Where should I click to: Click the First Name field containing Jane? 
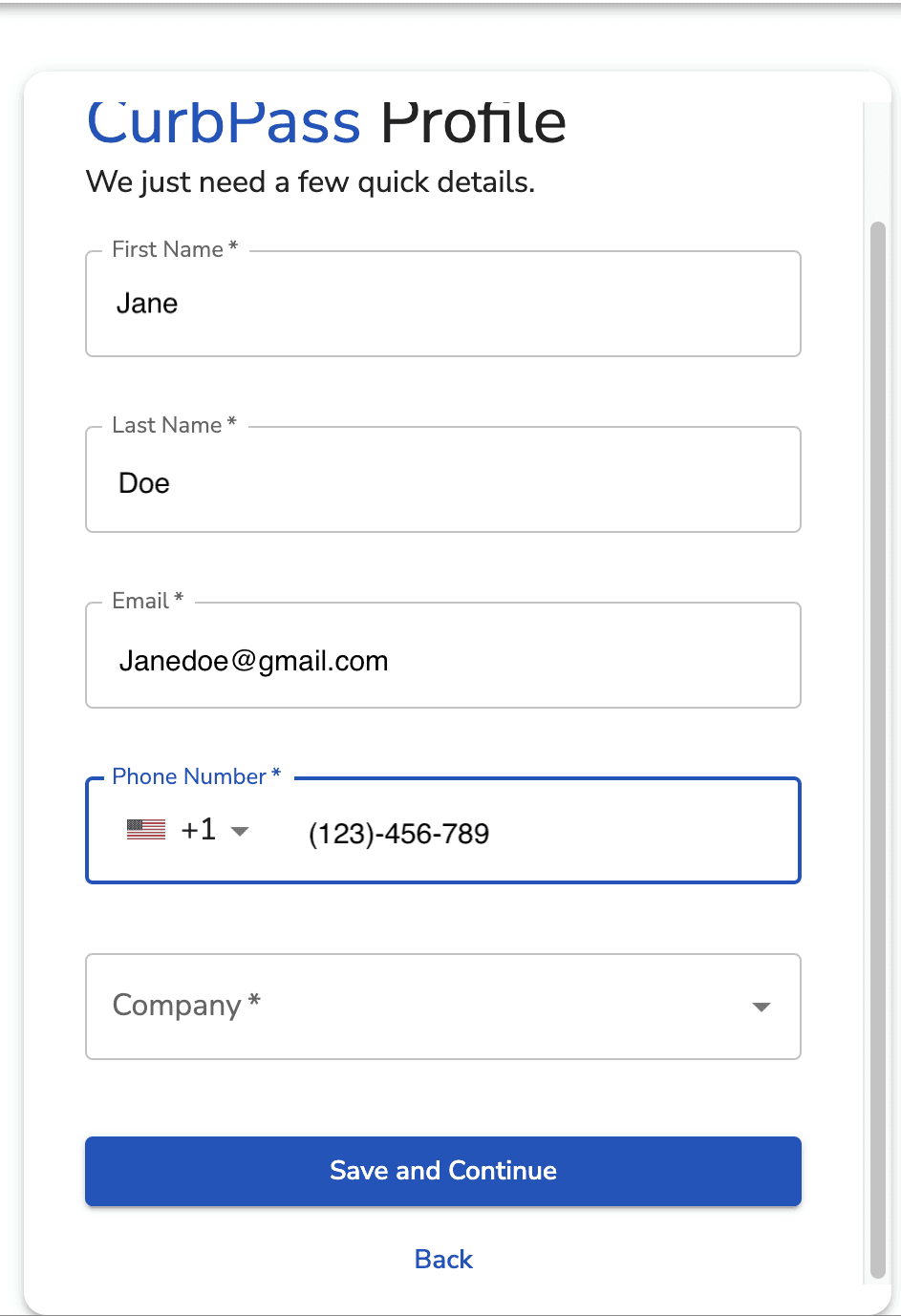(x=443, y=304)
